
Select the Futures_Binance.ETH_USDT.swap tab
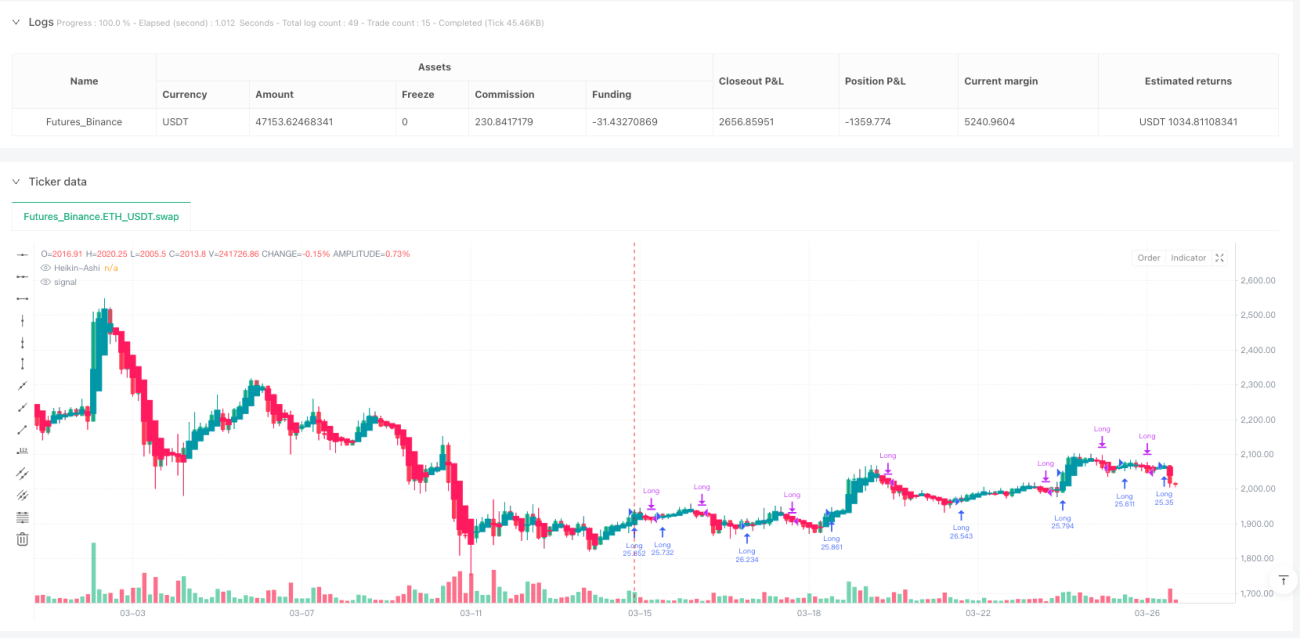tap(101, 216)
